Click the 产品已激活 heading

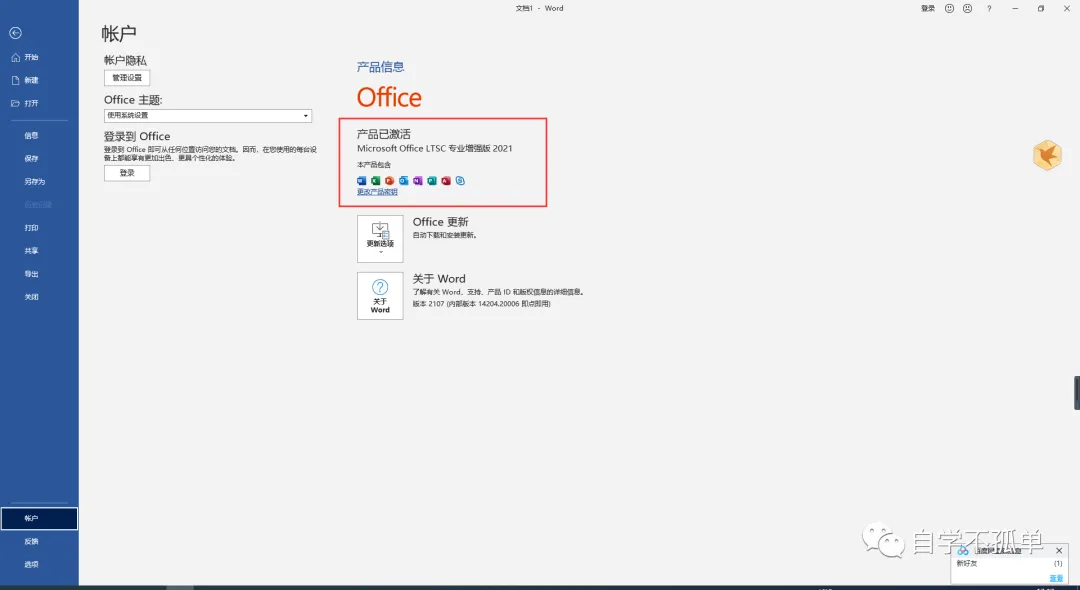[384, 134]
